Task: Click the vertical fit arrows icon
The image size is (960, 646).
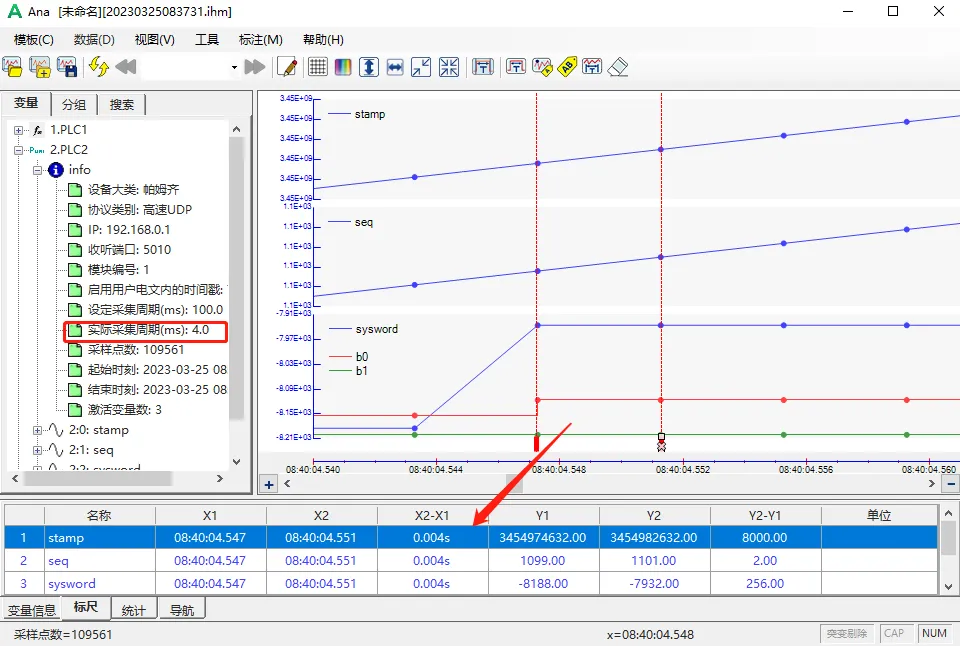Action: pyautogui.click(x=369, y=67)
